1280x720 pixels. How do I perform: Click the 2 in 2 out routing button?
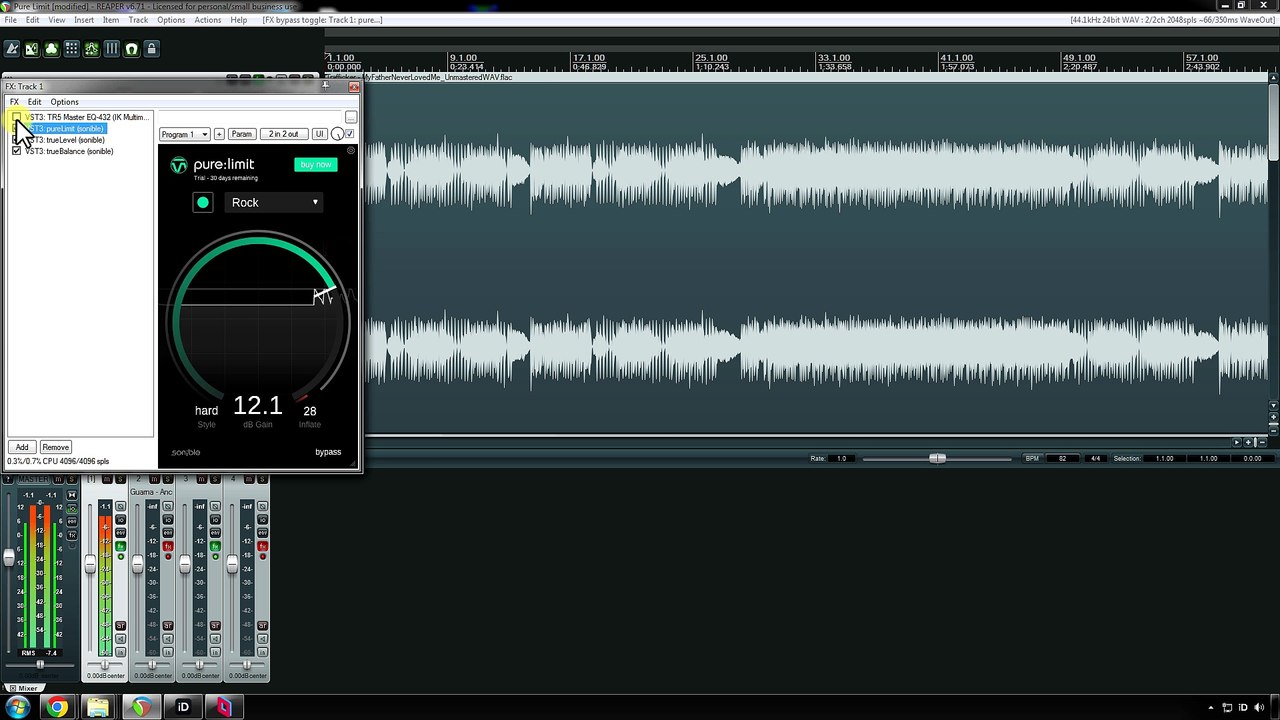pos(283,134)
